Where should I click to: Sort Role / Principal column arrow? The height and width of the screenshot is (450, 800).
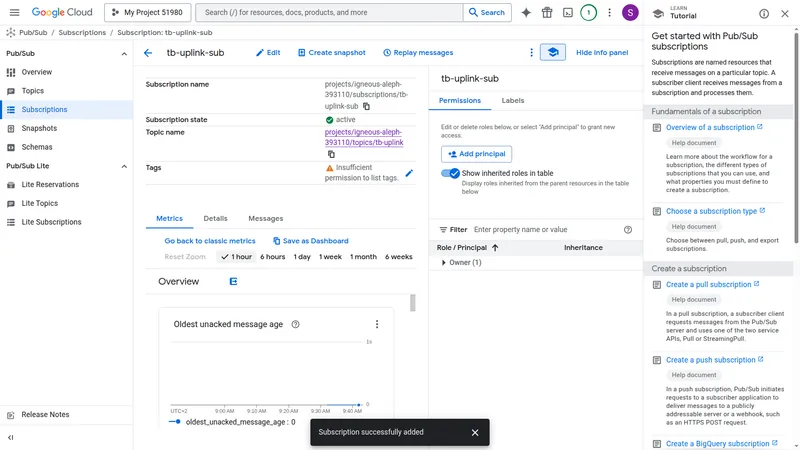click(x=495, y=247)
